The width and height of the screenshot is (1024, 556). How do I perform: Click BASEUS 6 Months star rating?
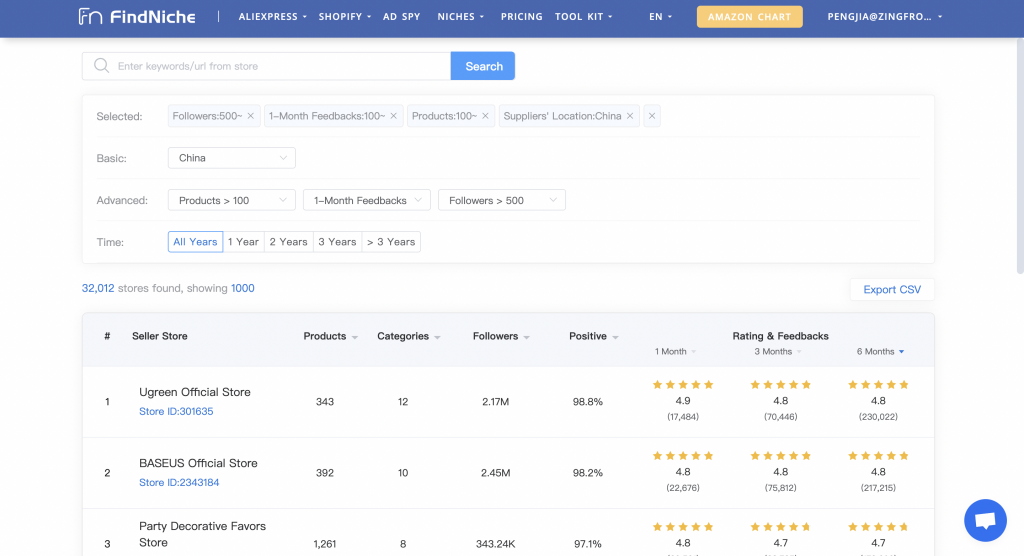[x=878, y=456]
